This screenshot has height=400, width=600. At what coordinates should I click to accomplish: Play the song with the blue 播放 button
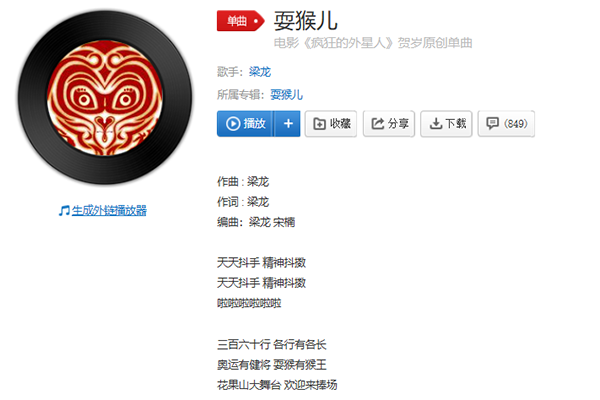coord(245,124)
